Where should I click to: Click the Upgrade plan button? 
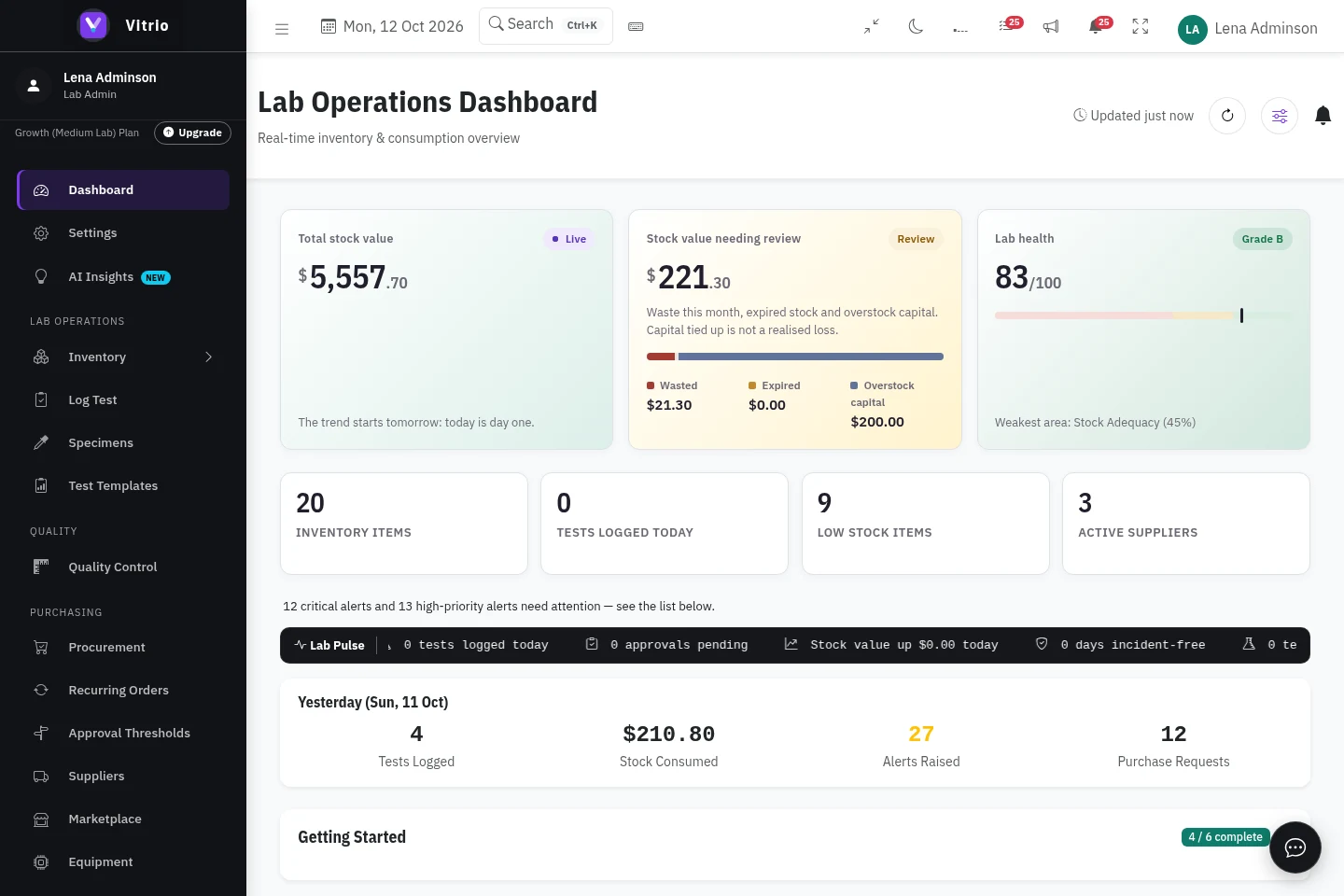[x=192, y=133]
